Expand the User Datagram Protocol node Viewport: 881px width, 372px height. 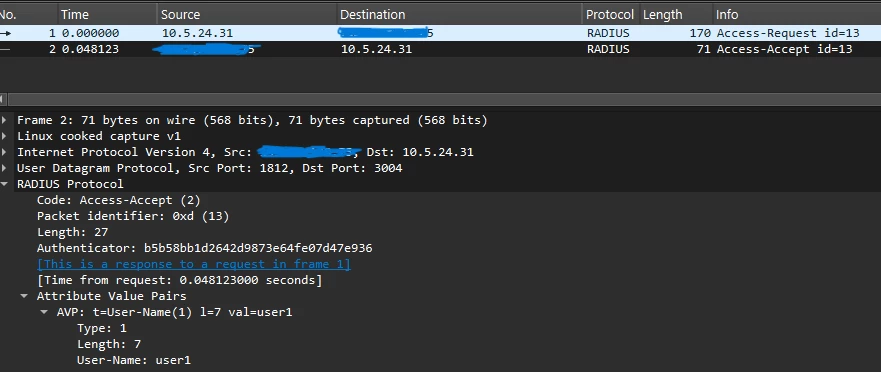click(5, 168)
